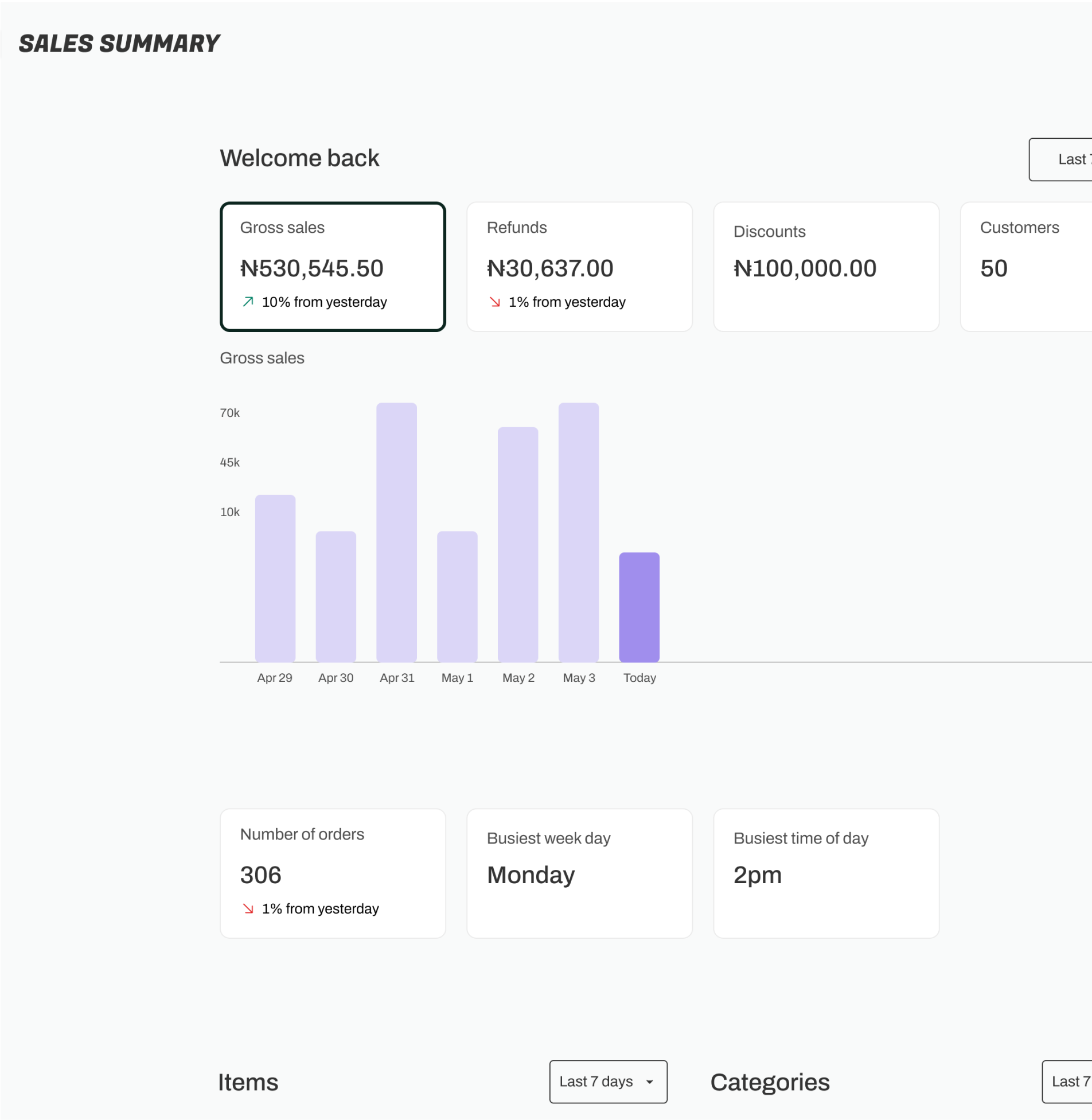
Task: Click the Apr 29 bar in chart
Action: point(275,578)
